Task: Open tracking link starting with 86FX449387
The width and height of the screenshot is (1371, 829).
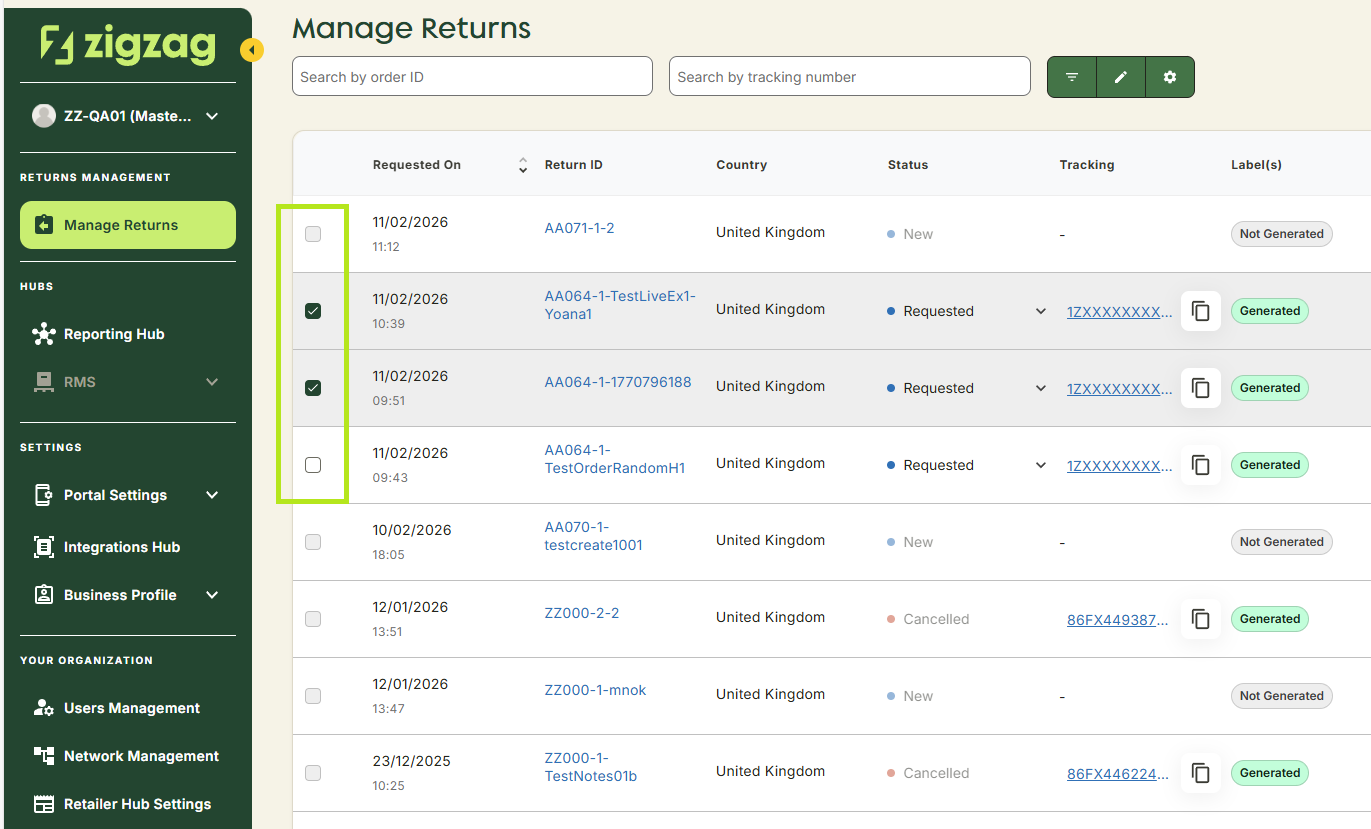Action: (1117, 619)
